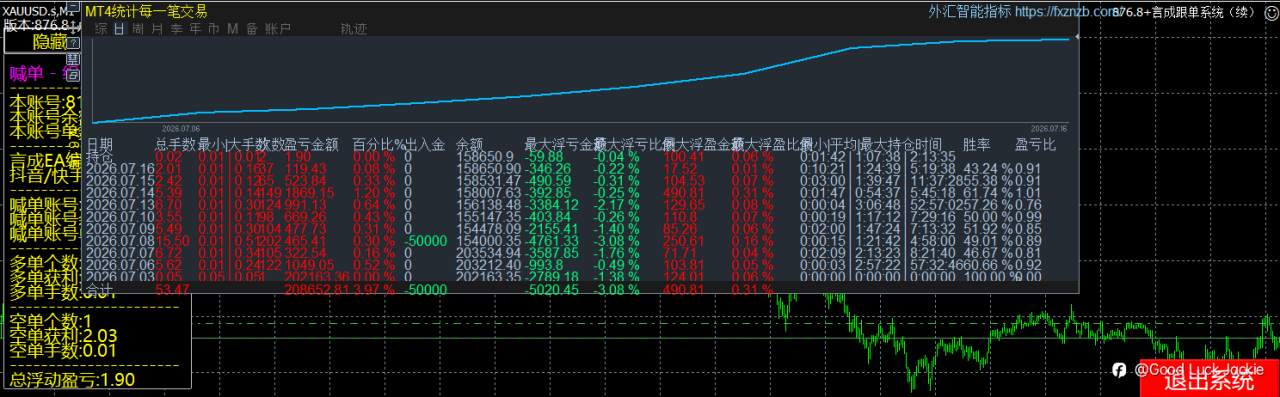
Task: Open the 币 symbol statistics tab
Action: pyautogui.click(x=214, y=29)
